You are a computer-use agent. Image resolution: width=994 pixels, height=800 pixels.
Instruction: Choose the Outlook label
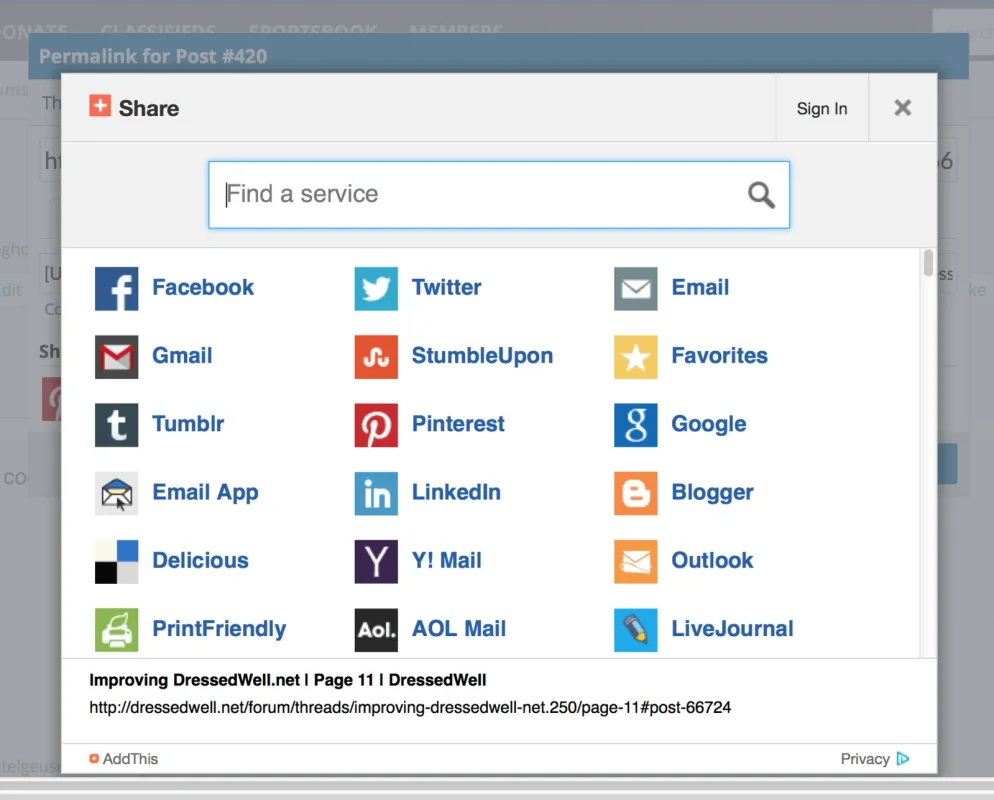pos(713,560)
